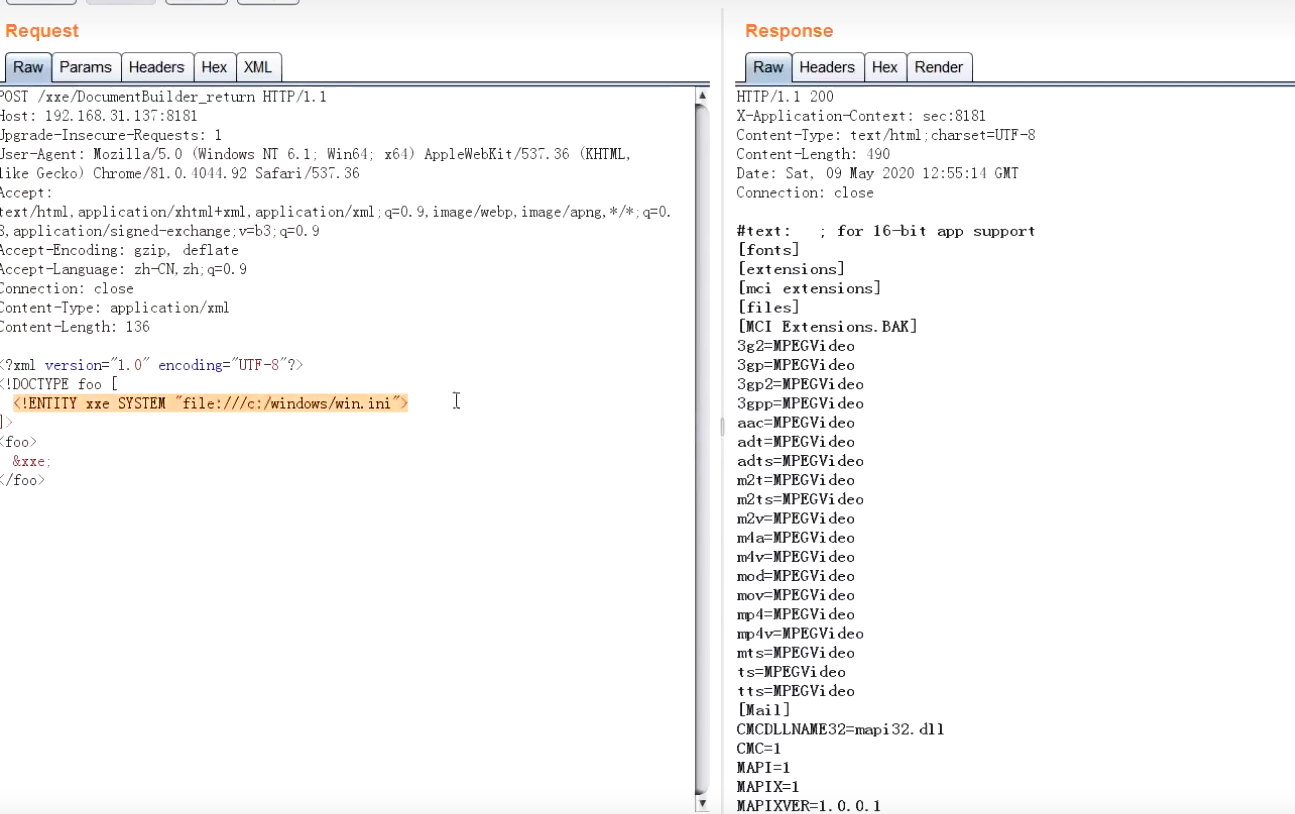Screen dimensions: 1295x814
Task: Click the HTTP/1.1 200 status line
Action: click(785, 97)
